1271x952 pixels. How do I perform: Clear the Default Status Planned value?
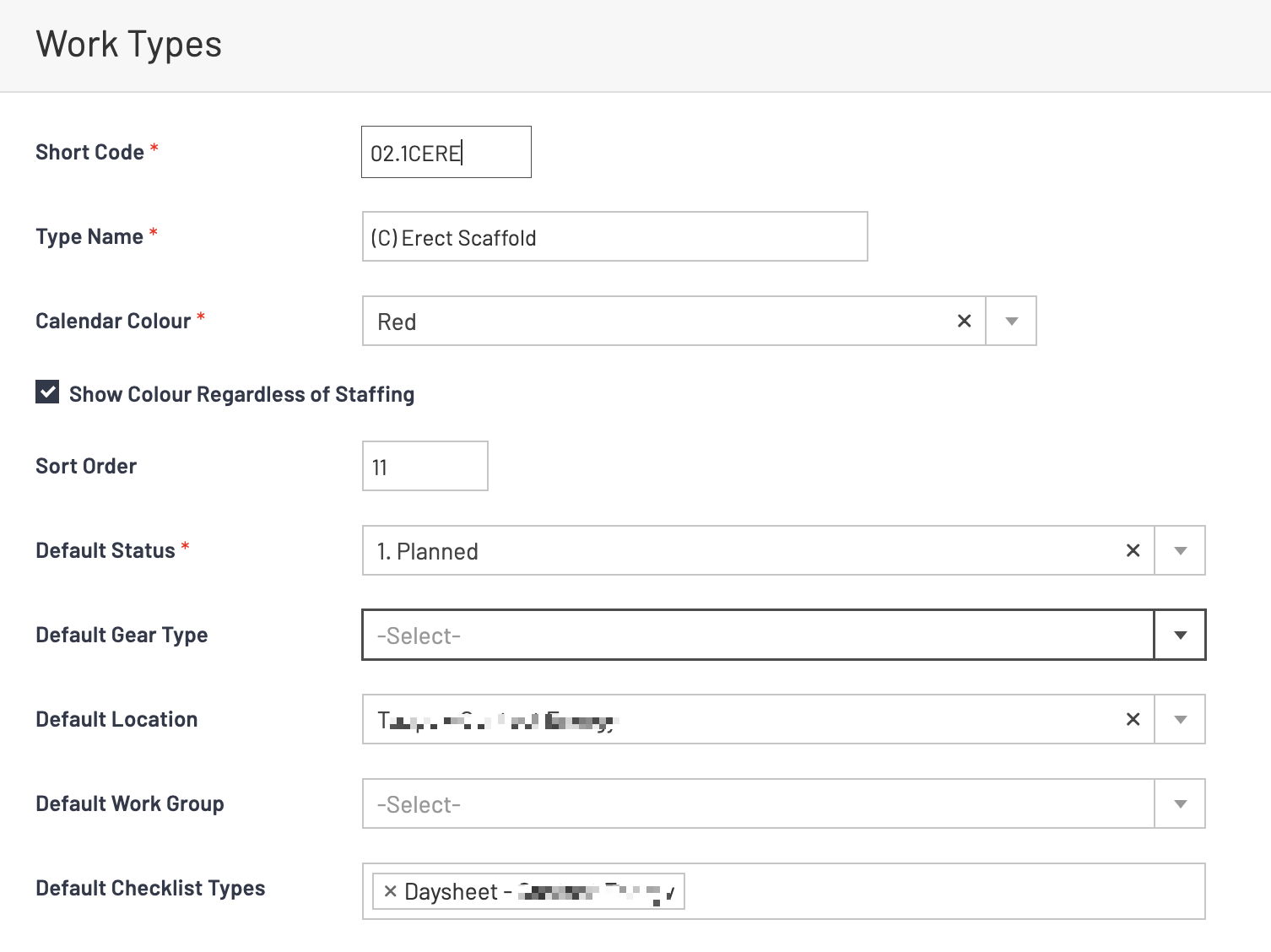coord(1133,550)
